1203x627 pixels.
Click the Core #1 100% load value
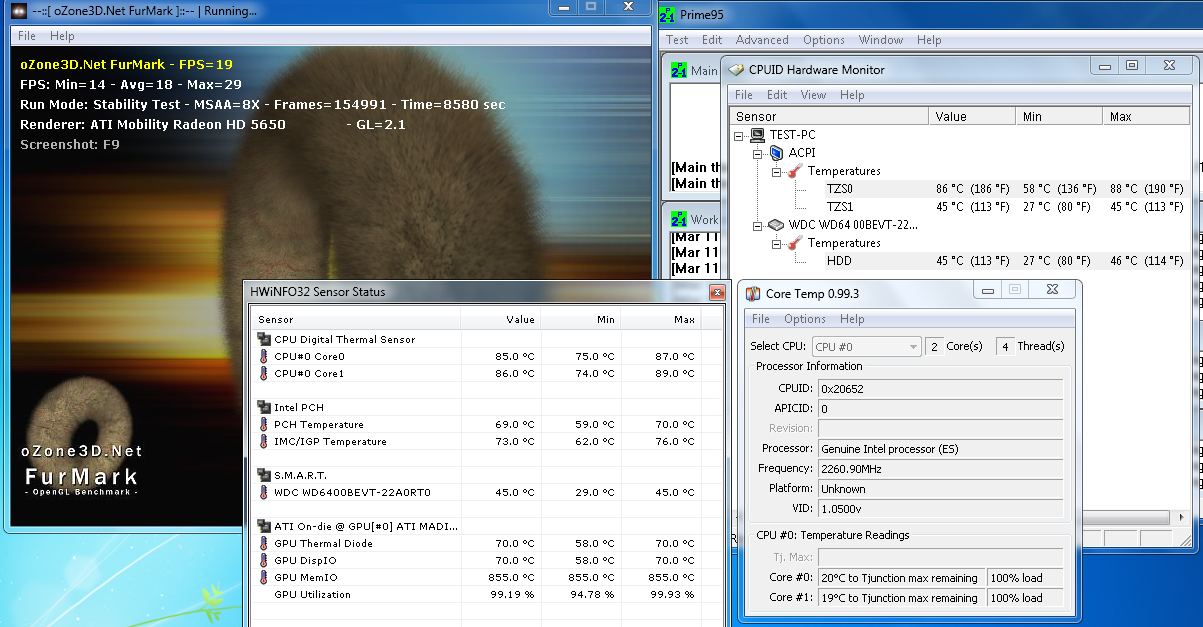(1025, 598)
